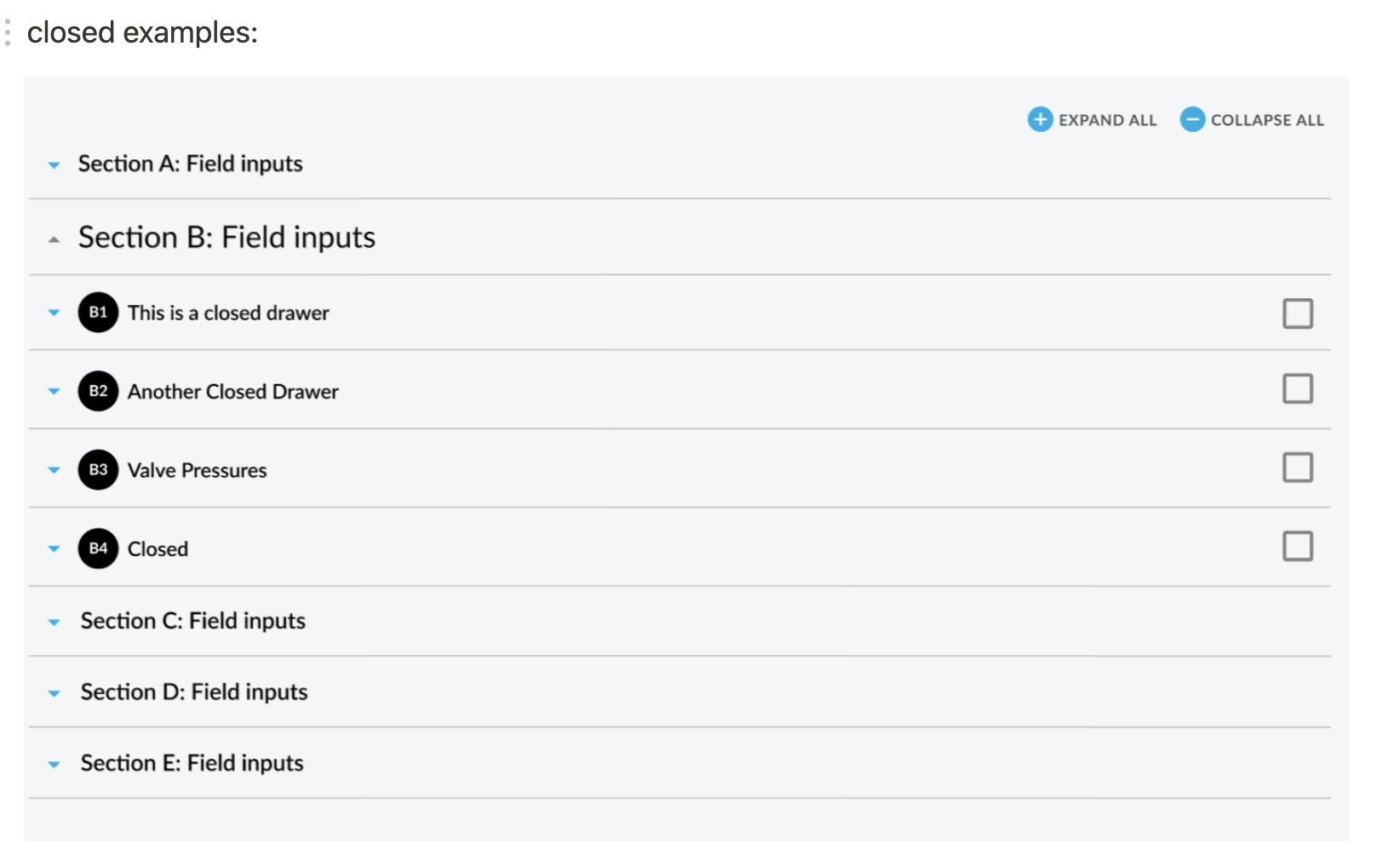Check the box for This is a closed drawer
Screen dimensions: 1400x867
[1297, 313]
